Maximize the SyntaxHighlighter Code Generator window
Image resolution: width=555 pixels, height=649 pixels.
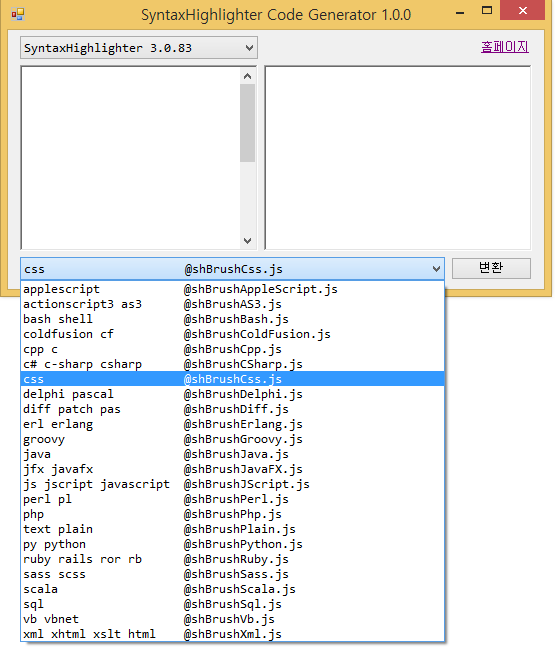tap(487, 10)
